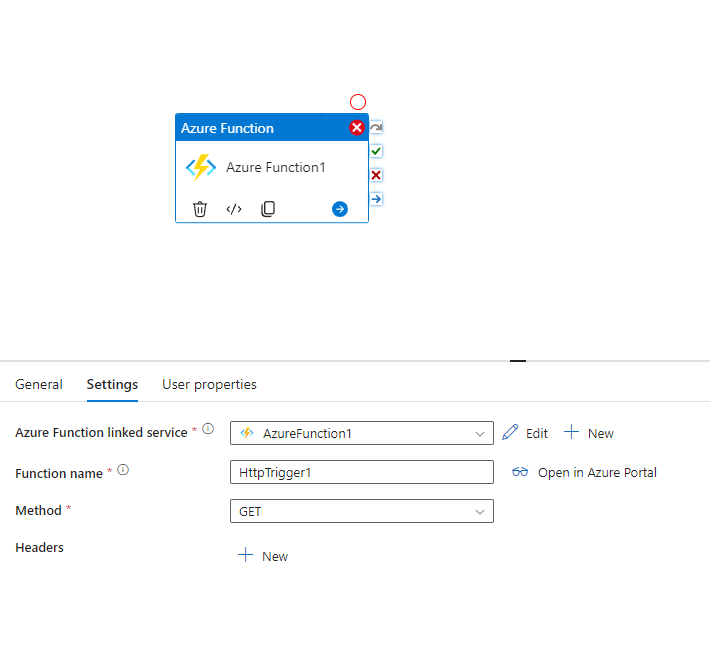Clone the Azure Function1 activity

pos(268,209)
